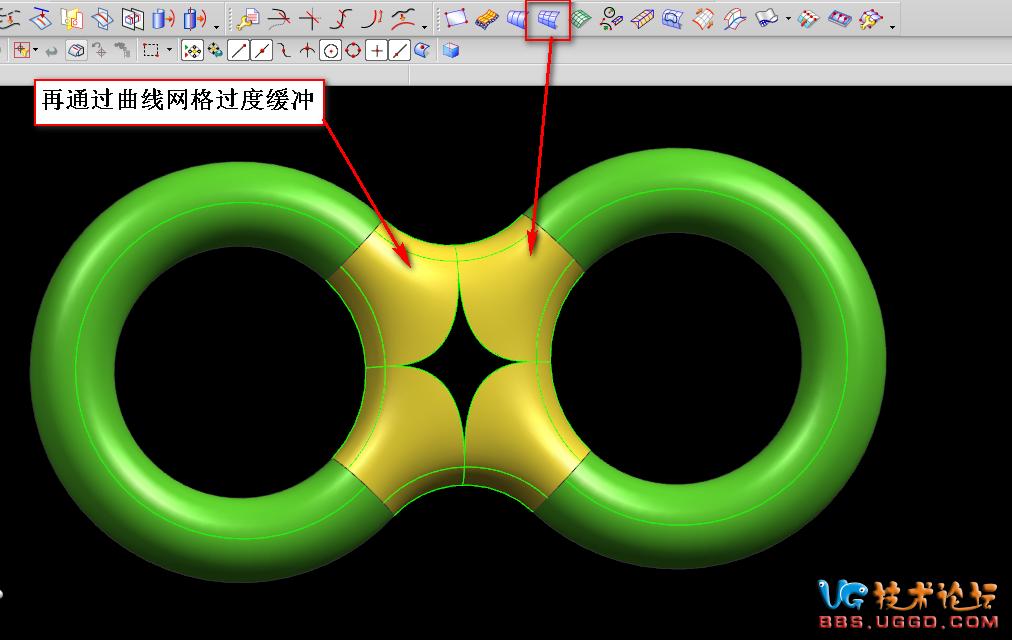
Task: Click second blue cylinder with axis icon
Action: [194, 19]
